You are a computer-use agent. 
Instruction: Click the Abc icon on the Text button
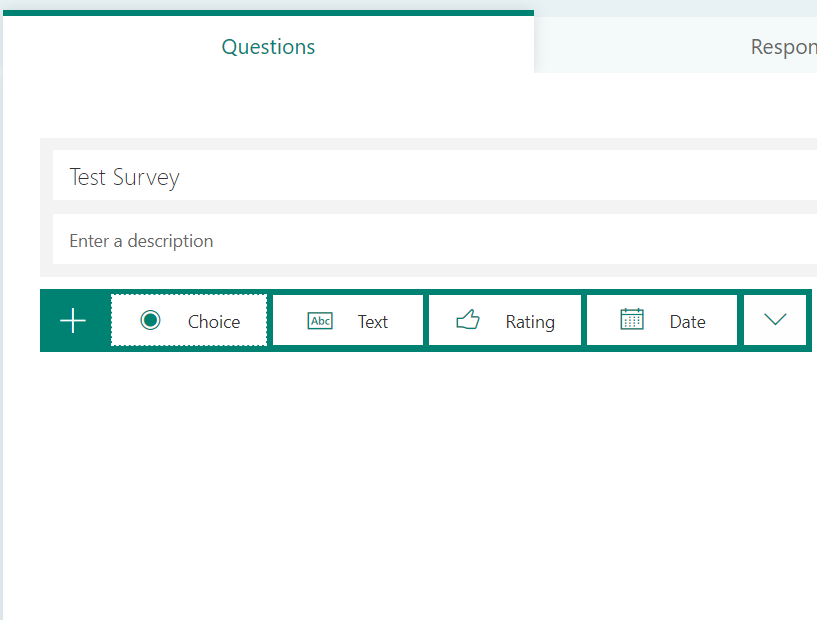pyautogui.click(x=320, y=321)
